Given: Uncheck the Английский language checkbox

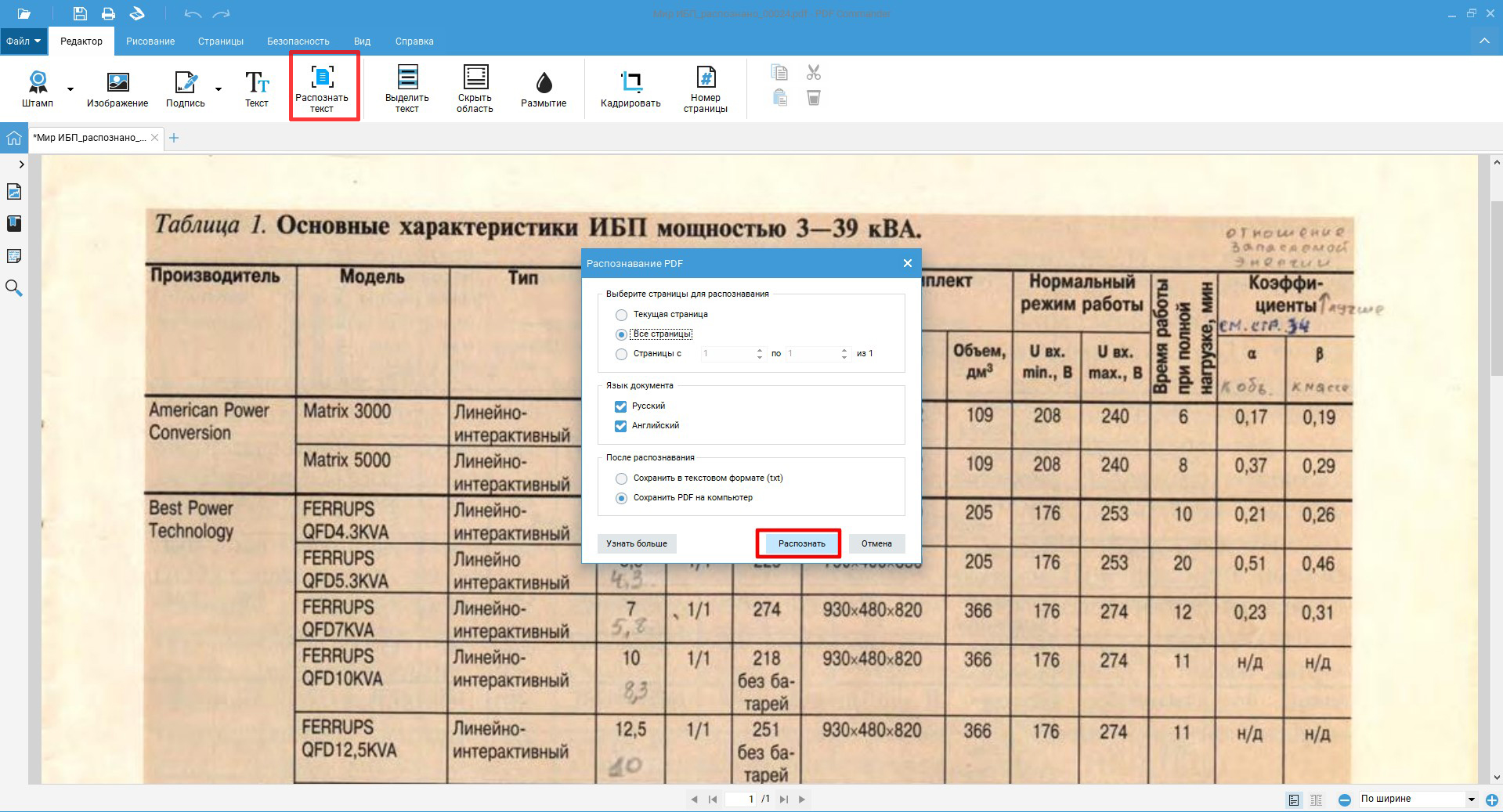Looking at the screenshot, I should click(621, 426).
